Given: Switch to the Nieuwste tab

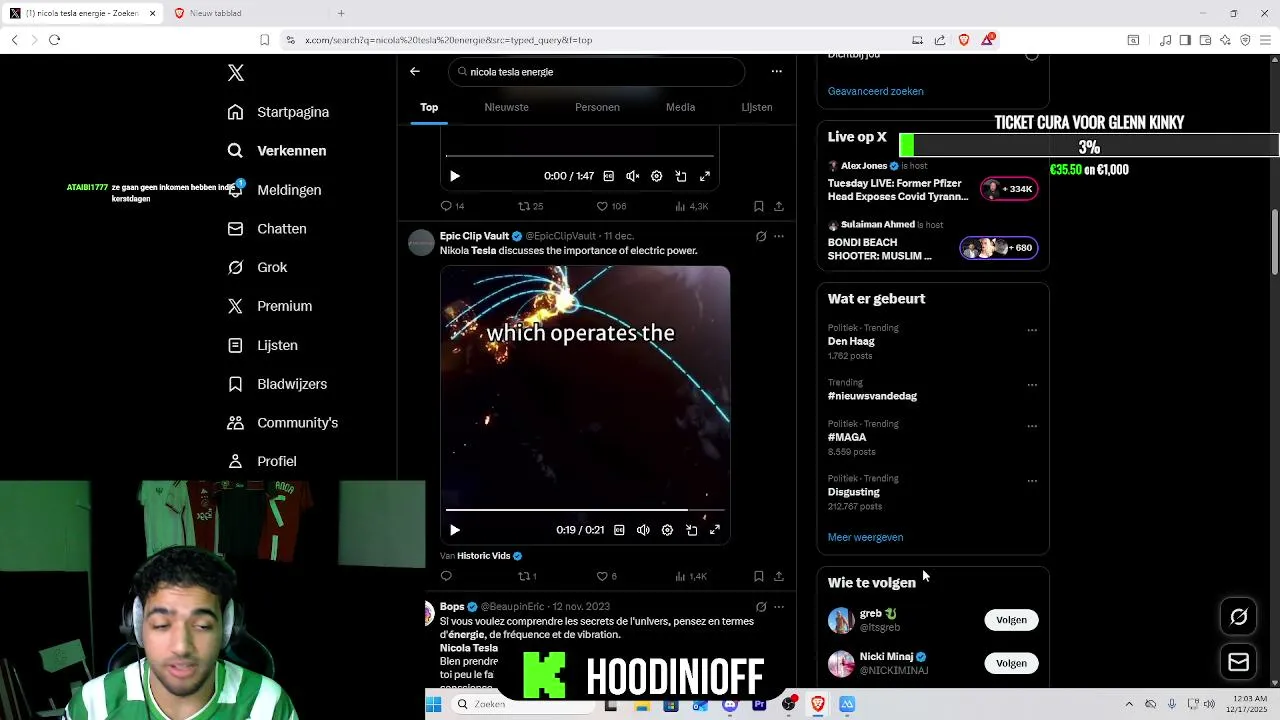Looking at the screenshot, I should pos(506,107).
